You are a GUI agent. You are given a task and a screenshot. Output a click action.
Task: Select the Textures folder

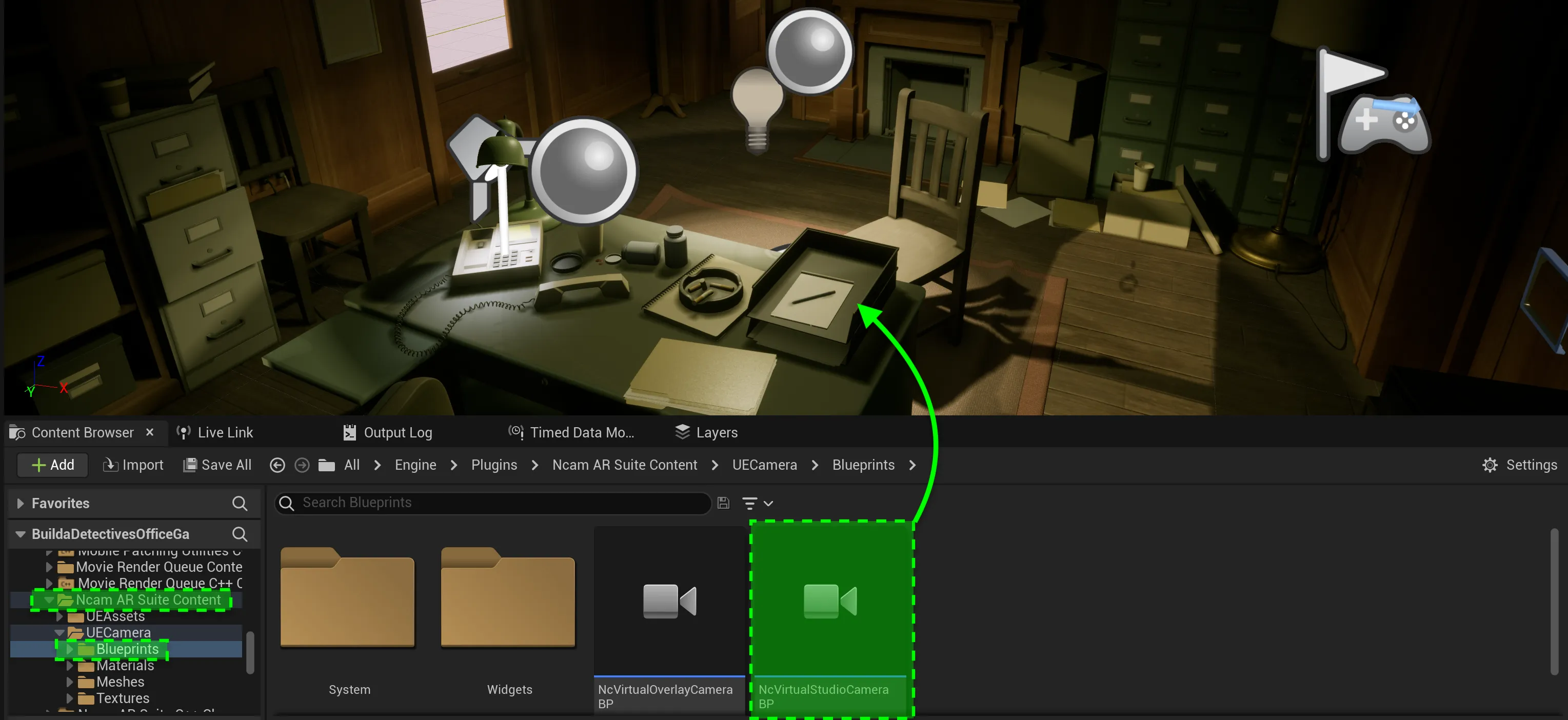[x=123, y=698]
